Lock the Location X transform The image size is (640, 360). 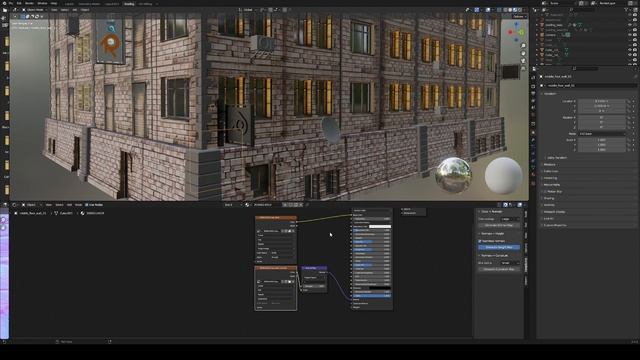pyautogui.click(x=629, y=101)
